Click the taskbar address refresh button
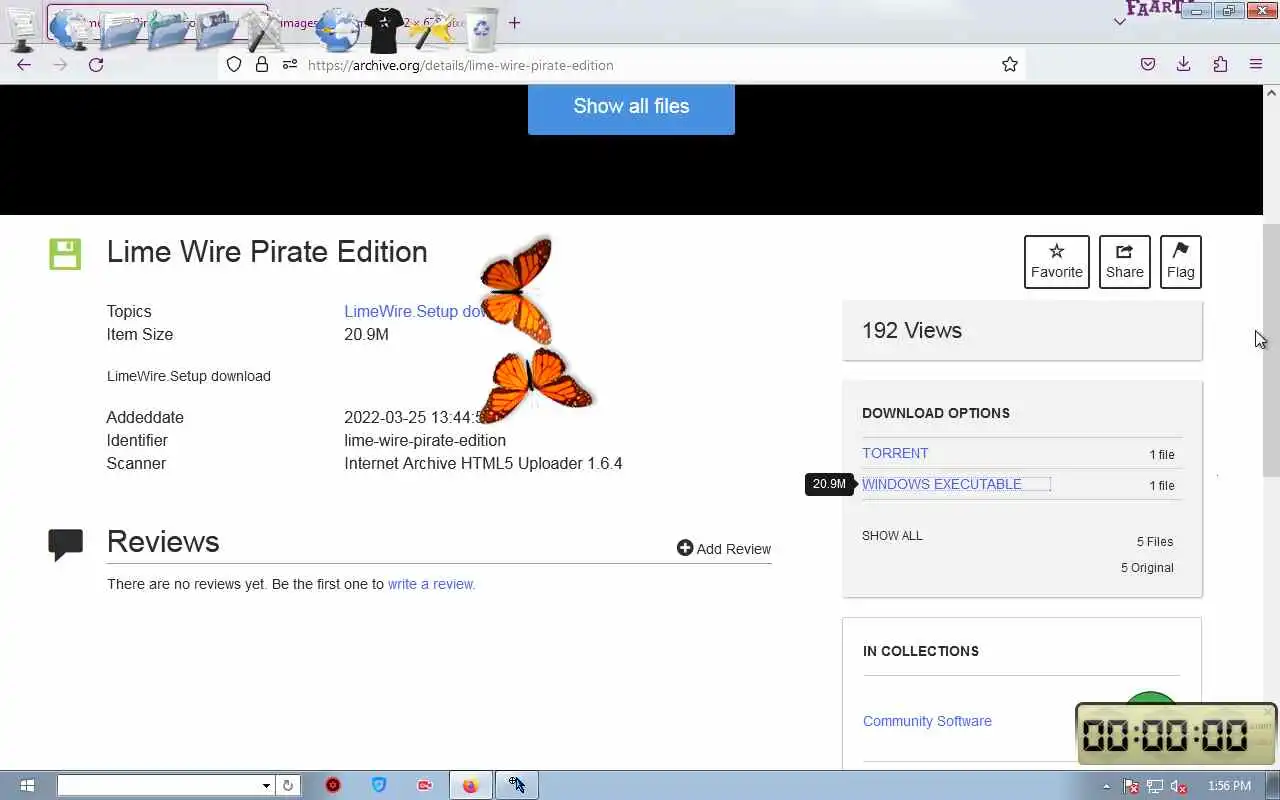This screenshot has width=1280, height=800. click(287, 786)
